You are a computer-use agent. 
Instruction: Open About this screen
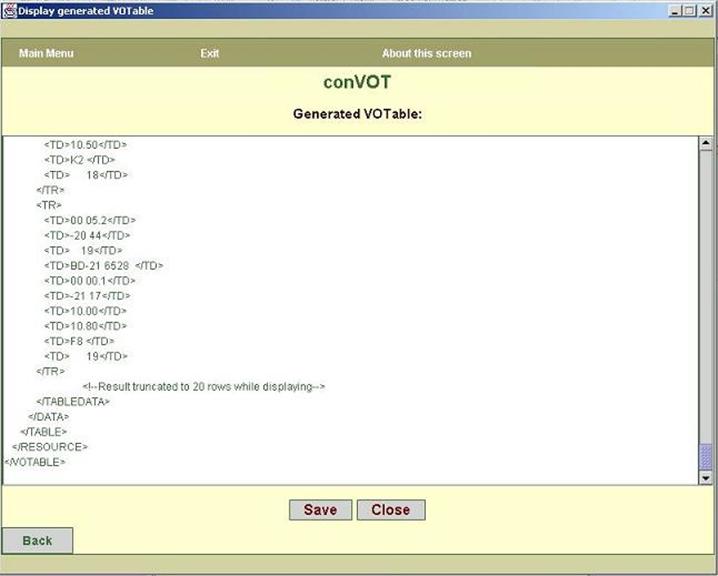tap(426, 53)
